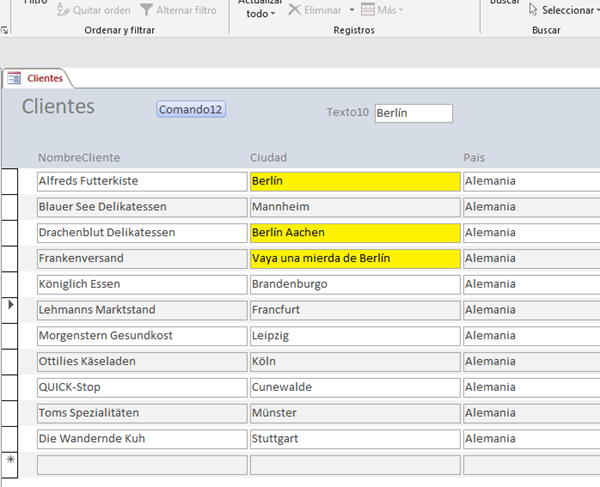
Task: Click the Quitar orden icon
Action: click(65, 10)
